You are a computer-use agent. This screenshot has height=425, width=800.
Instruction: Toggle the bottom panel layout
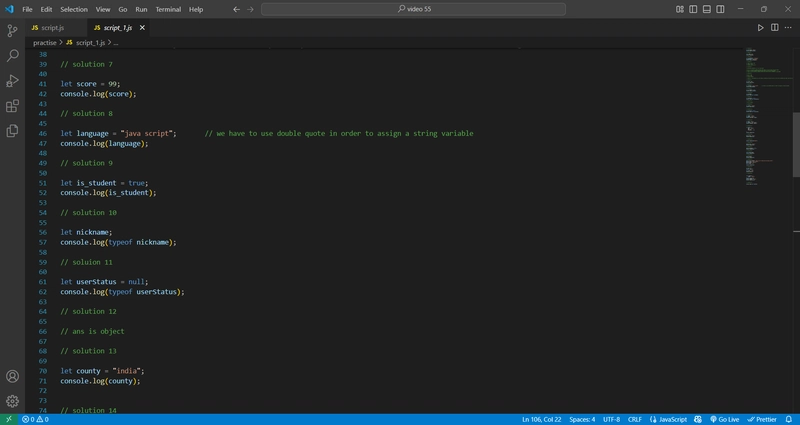707,9
